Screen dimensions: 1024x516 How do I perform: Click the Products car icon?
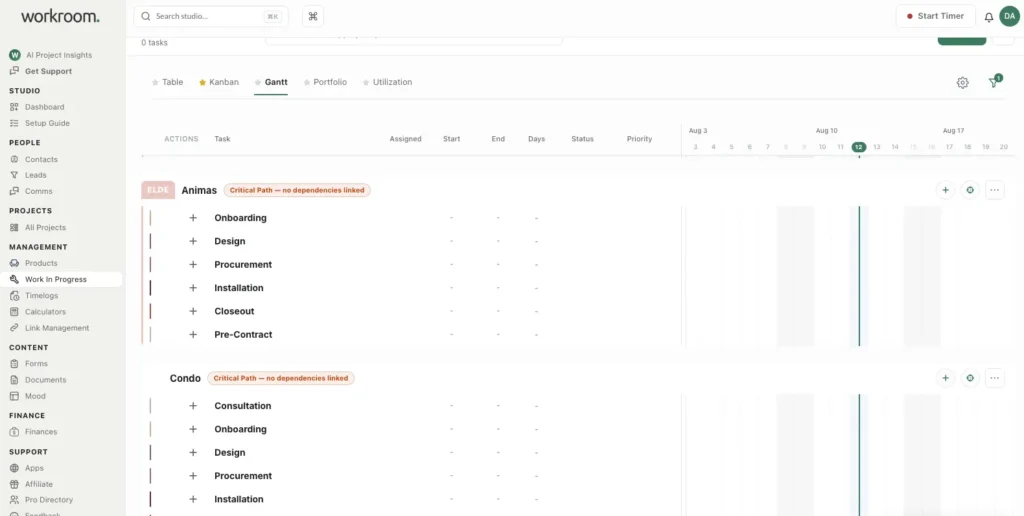point(14,263)
